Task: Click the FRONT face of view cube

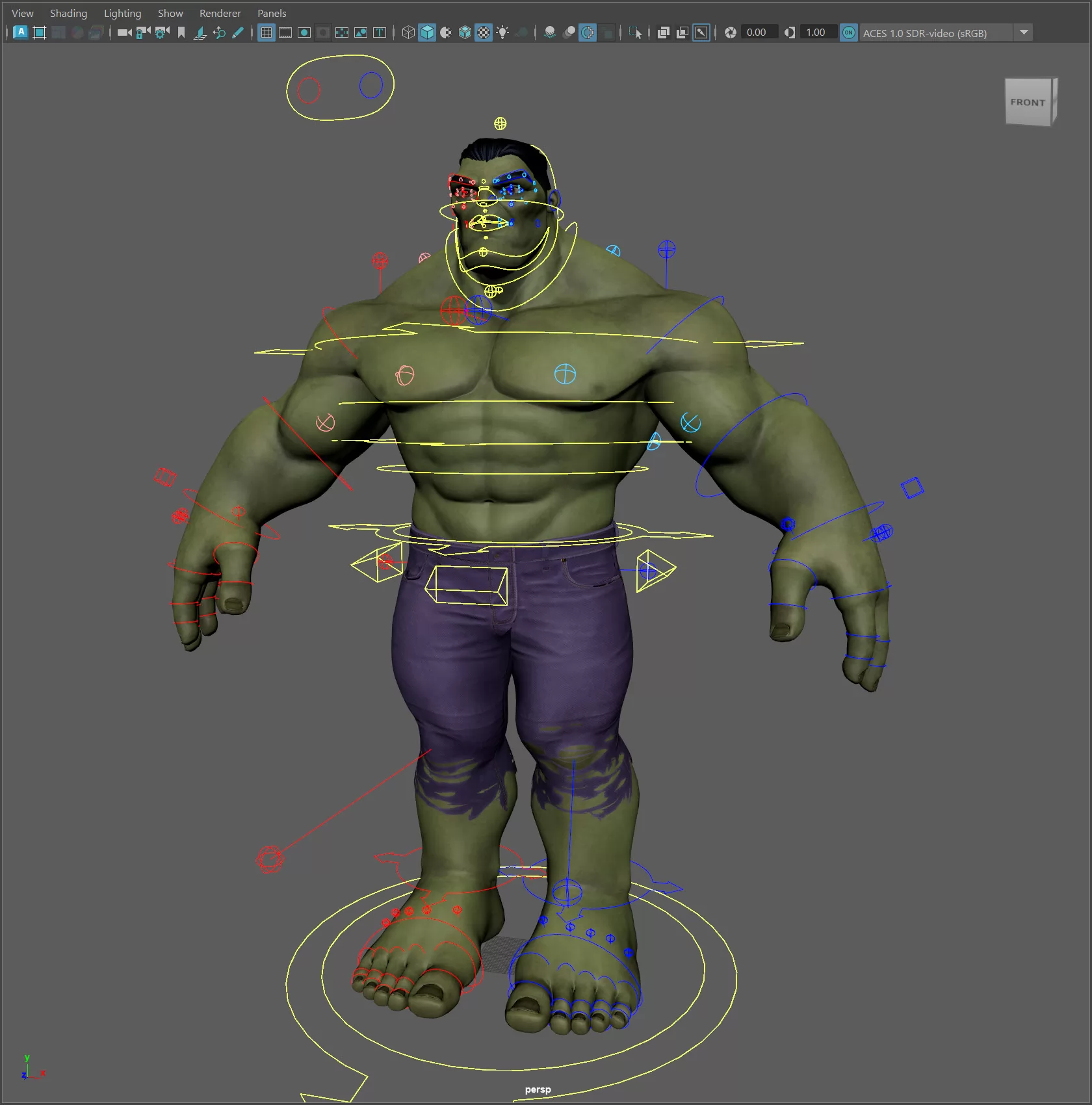Action: coord(1027,102)
